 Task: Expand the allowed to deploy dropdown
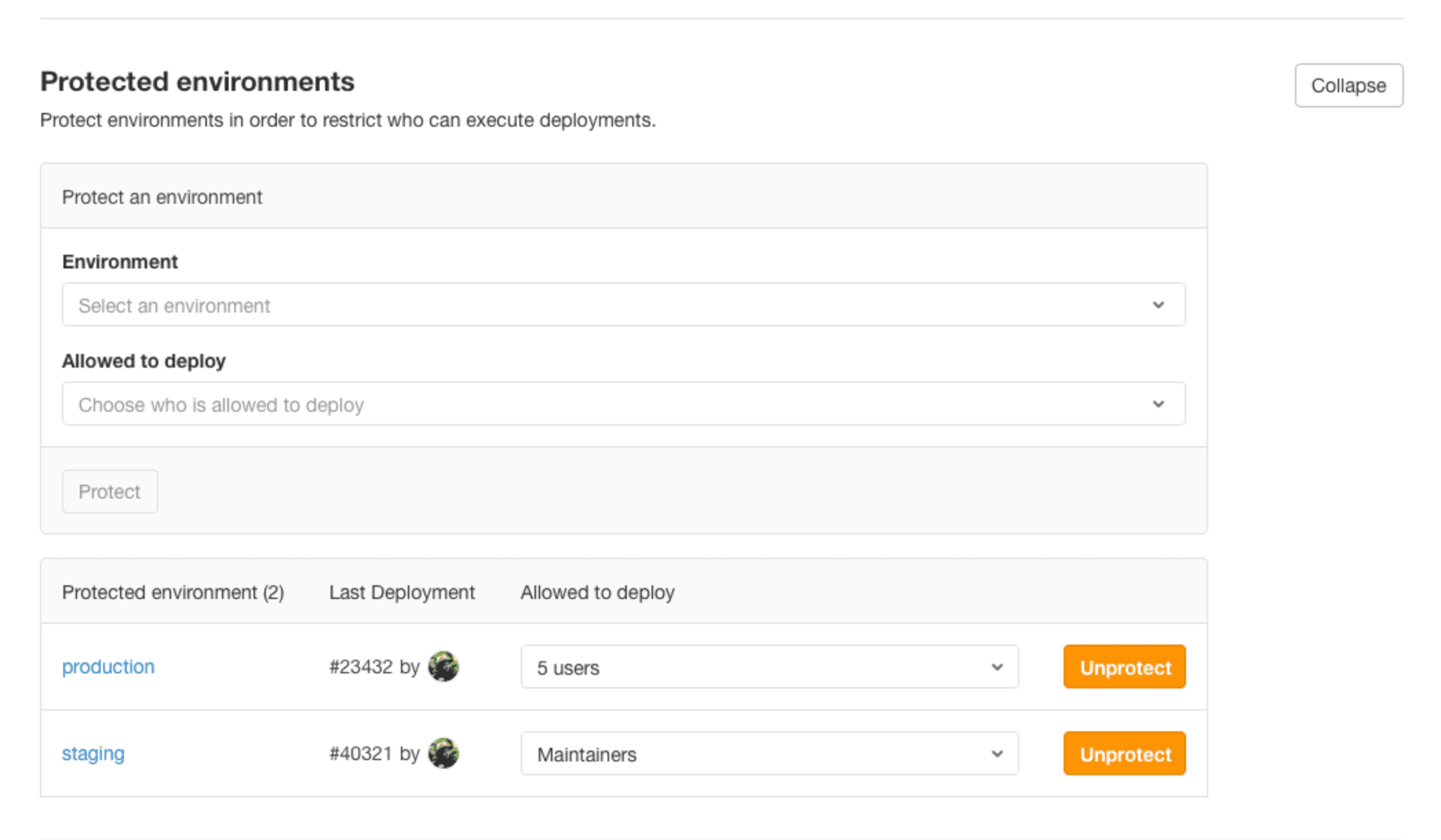click(x=623, y=404)
